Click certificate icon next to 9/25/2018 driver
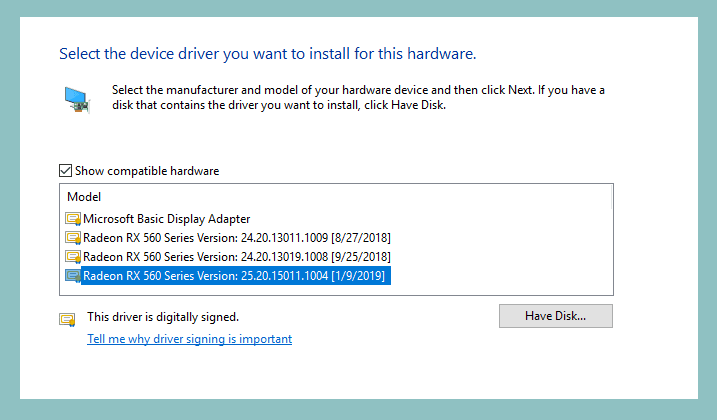Screen dimensions: 717x420 [x=73, y=257]
